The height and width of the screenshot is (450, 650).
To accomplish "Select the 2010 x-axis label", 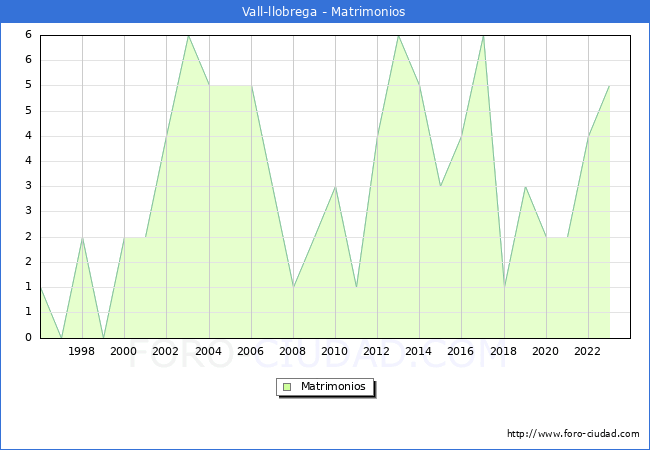I will [x=335, y=351].
